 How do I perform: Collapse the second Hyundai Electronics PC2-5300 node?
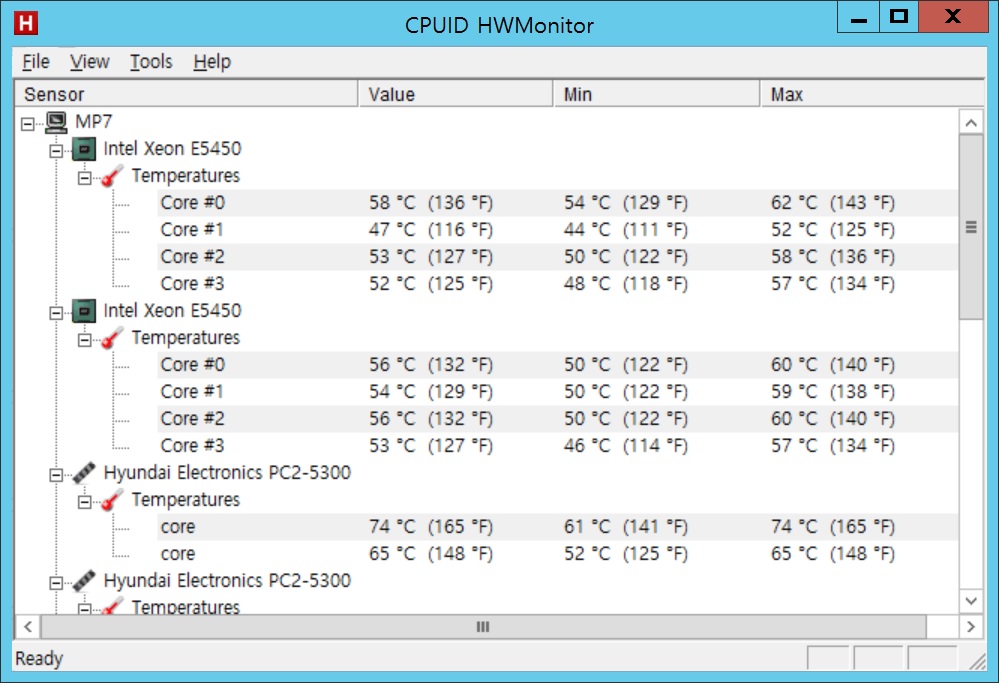click(56, 583)
